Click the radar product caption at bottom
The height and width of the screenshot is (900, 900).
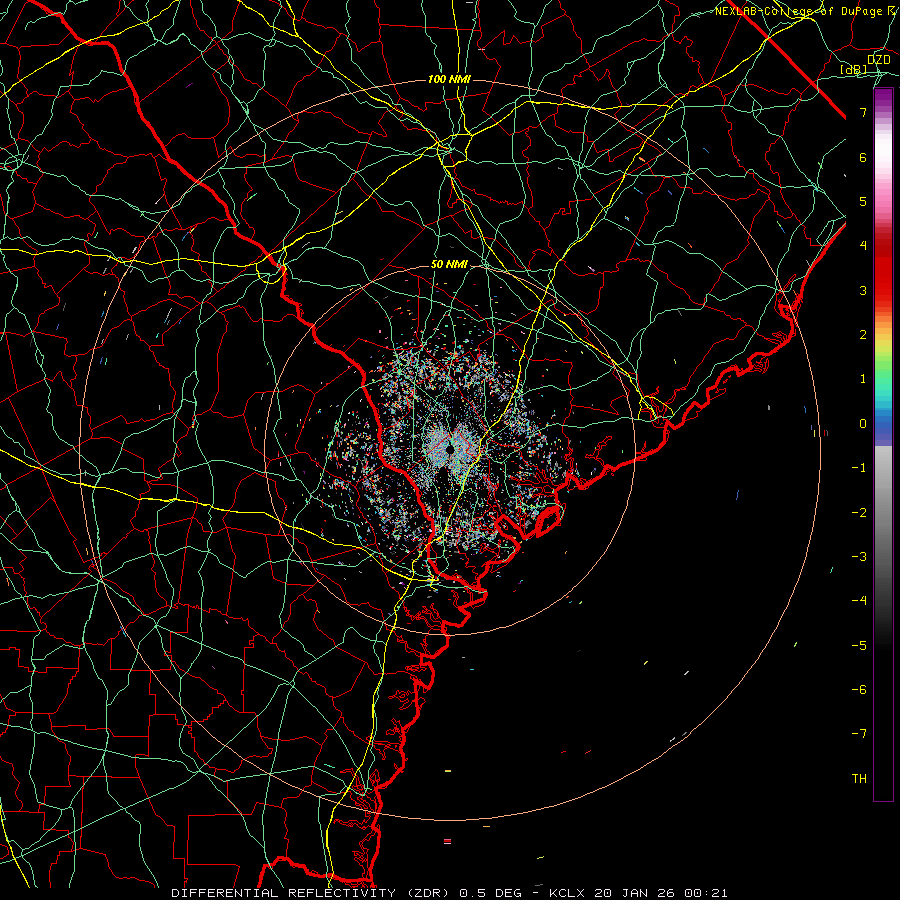[449, 893]
